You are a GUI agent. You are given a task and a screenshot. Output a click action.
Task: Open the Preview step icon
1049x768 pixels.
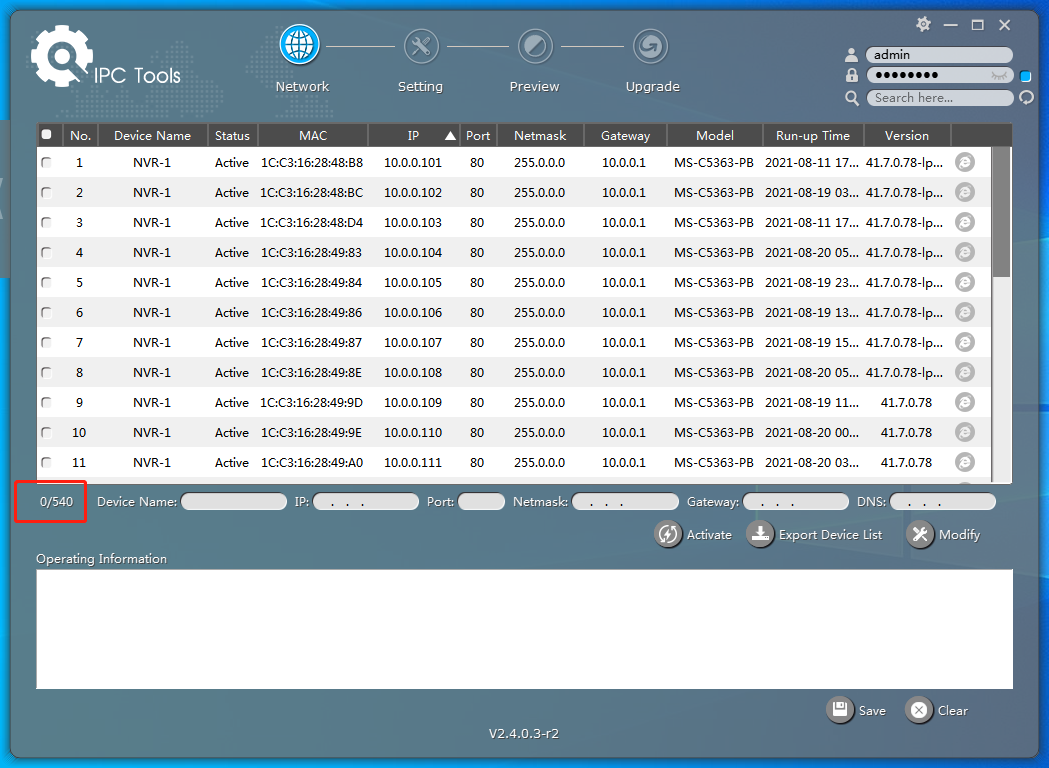pos(535,46)
